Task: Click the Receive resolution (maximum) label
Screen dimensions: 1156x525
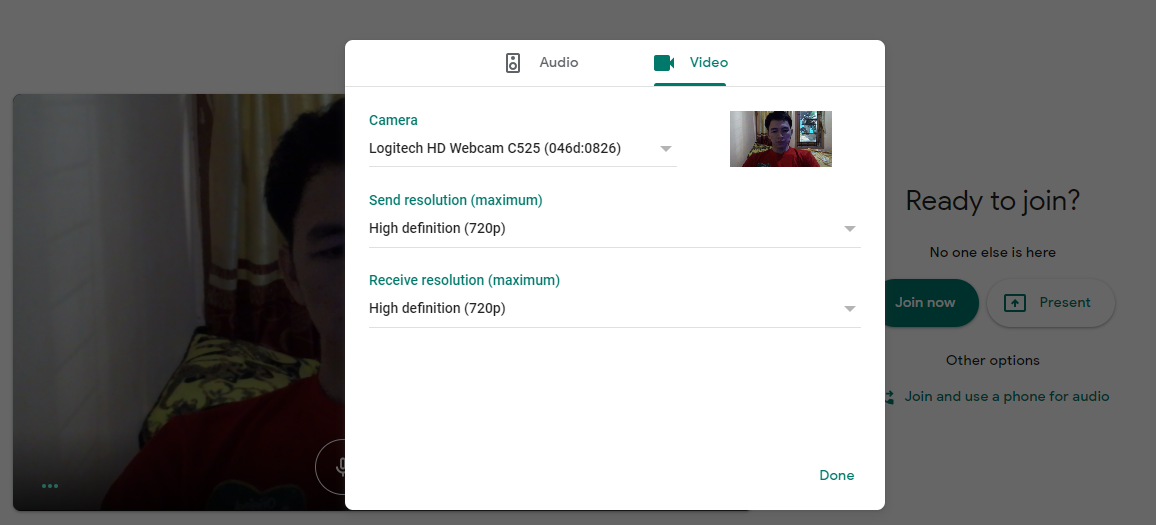Action: (464, 280)
